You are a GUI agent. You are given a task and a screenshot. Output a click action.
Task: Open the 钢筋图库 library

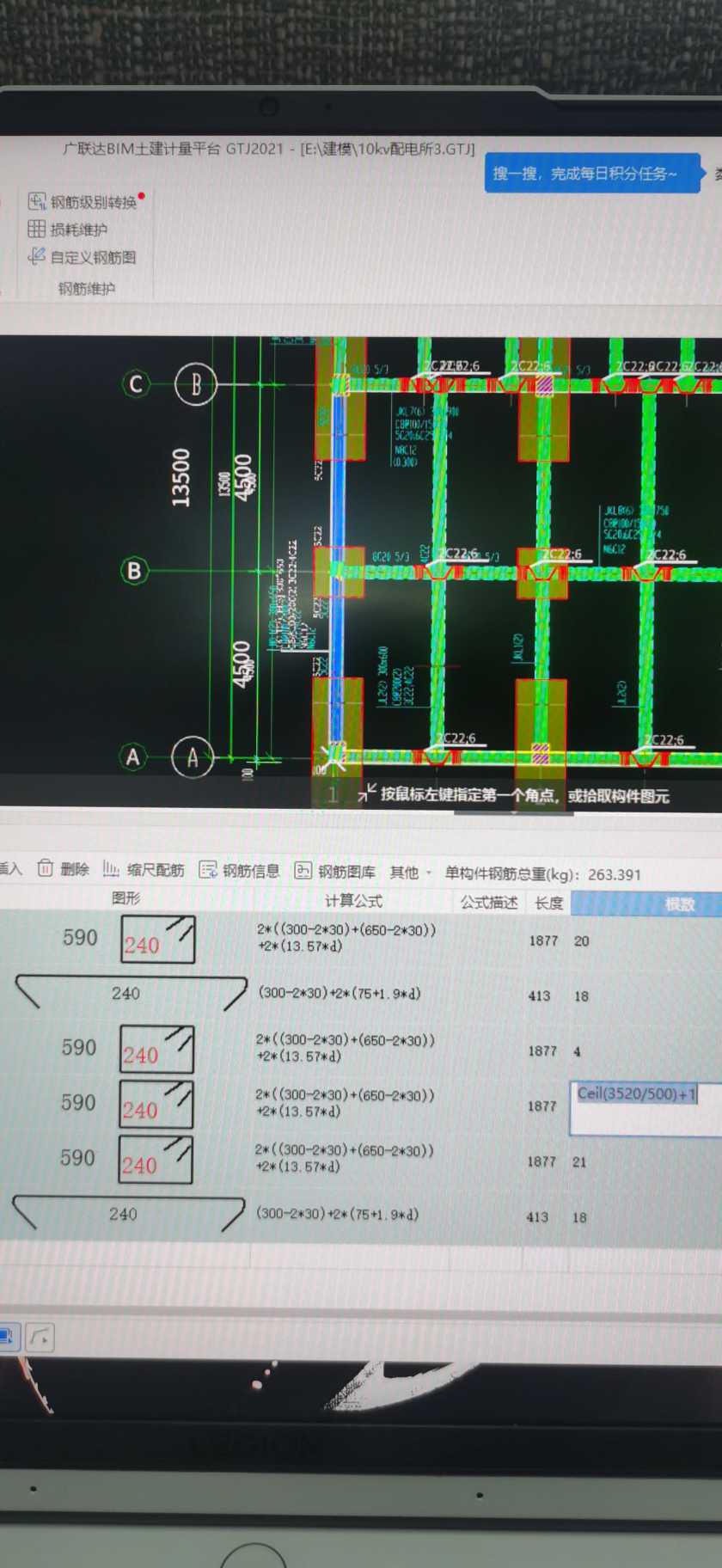(335, 871)
